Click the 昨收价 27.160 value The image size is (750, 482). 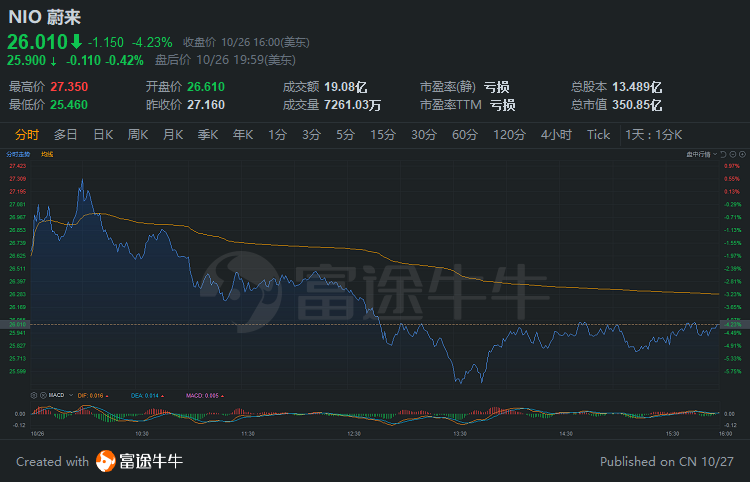click(x=206, y=105)
